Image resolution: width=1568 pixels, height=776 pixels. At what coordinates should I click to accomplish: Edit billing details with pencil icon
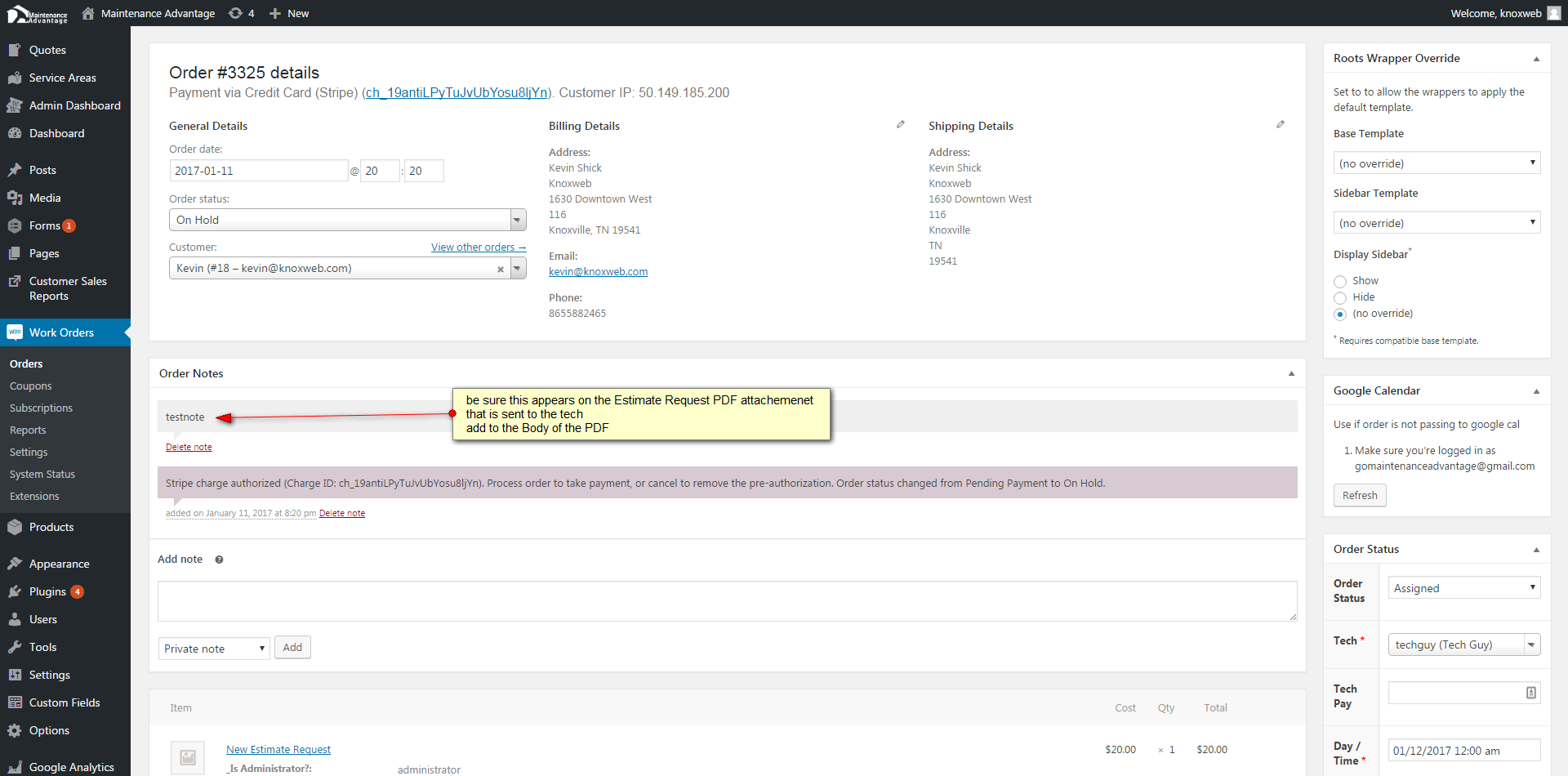(901, 124)
